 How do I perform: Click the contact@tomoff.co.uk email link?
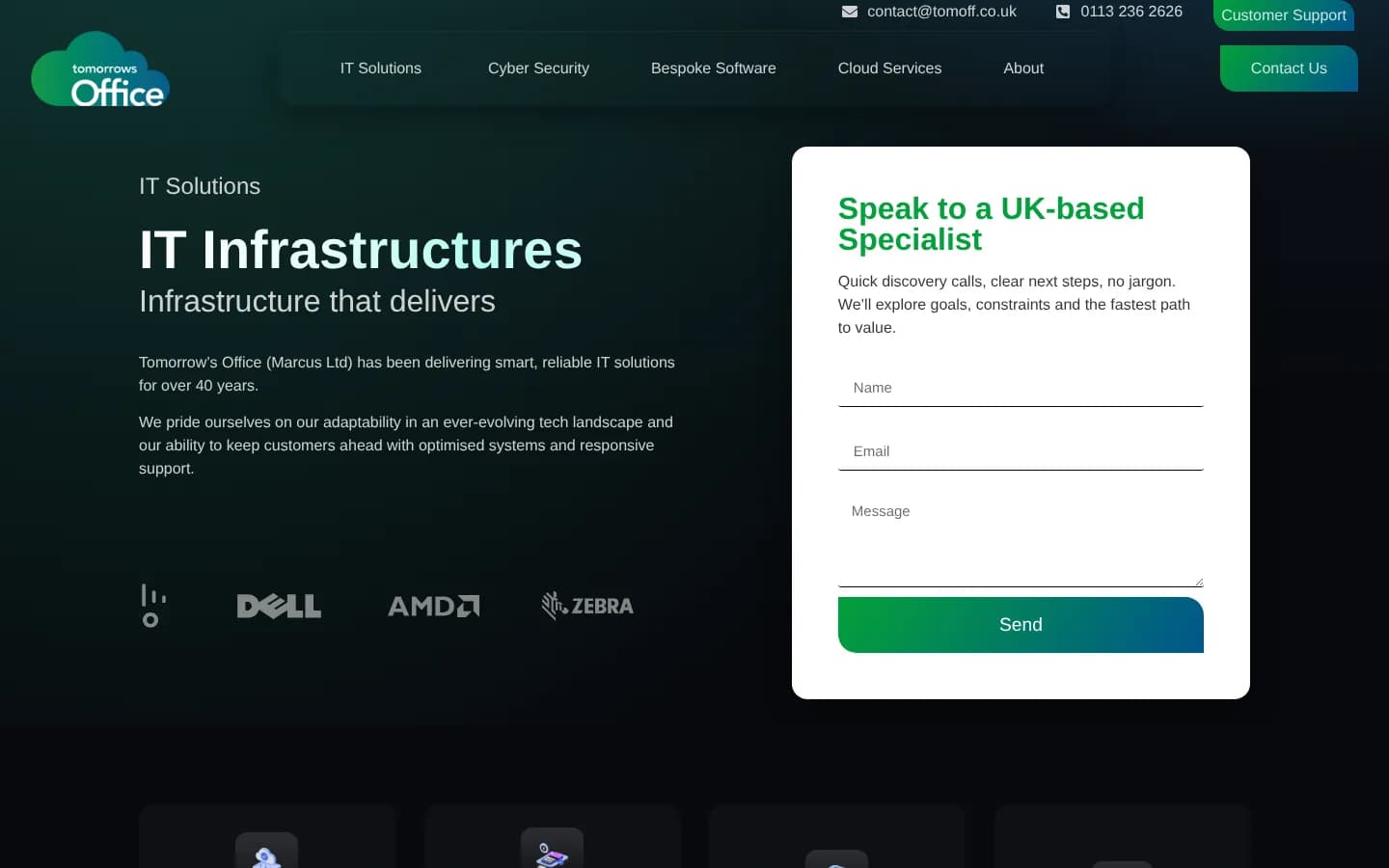[941, 12]
